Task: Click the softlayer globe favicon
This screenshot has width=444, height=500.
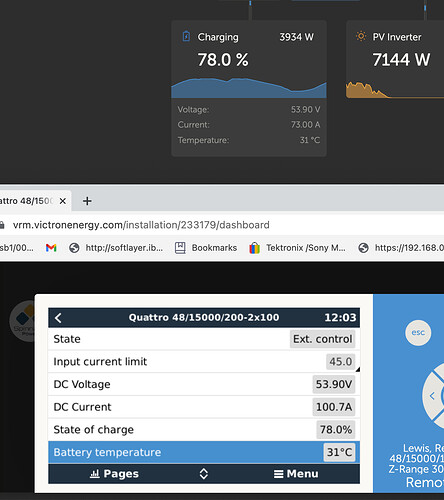Action: [x=74, y=248]
